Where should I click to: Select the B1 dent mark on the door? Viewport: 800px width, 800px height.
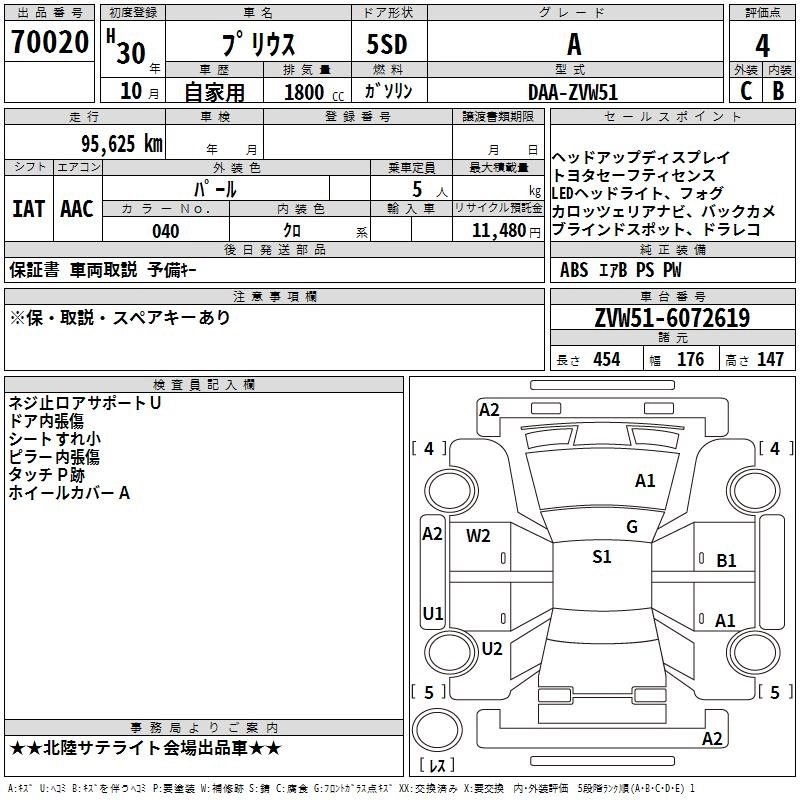tap(726, 561)
